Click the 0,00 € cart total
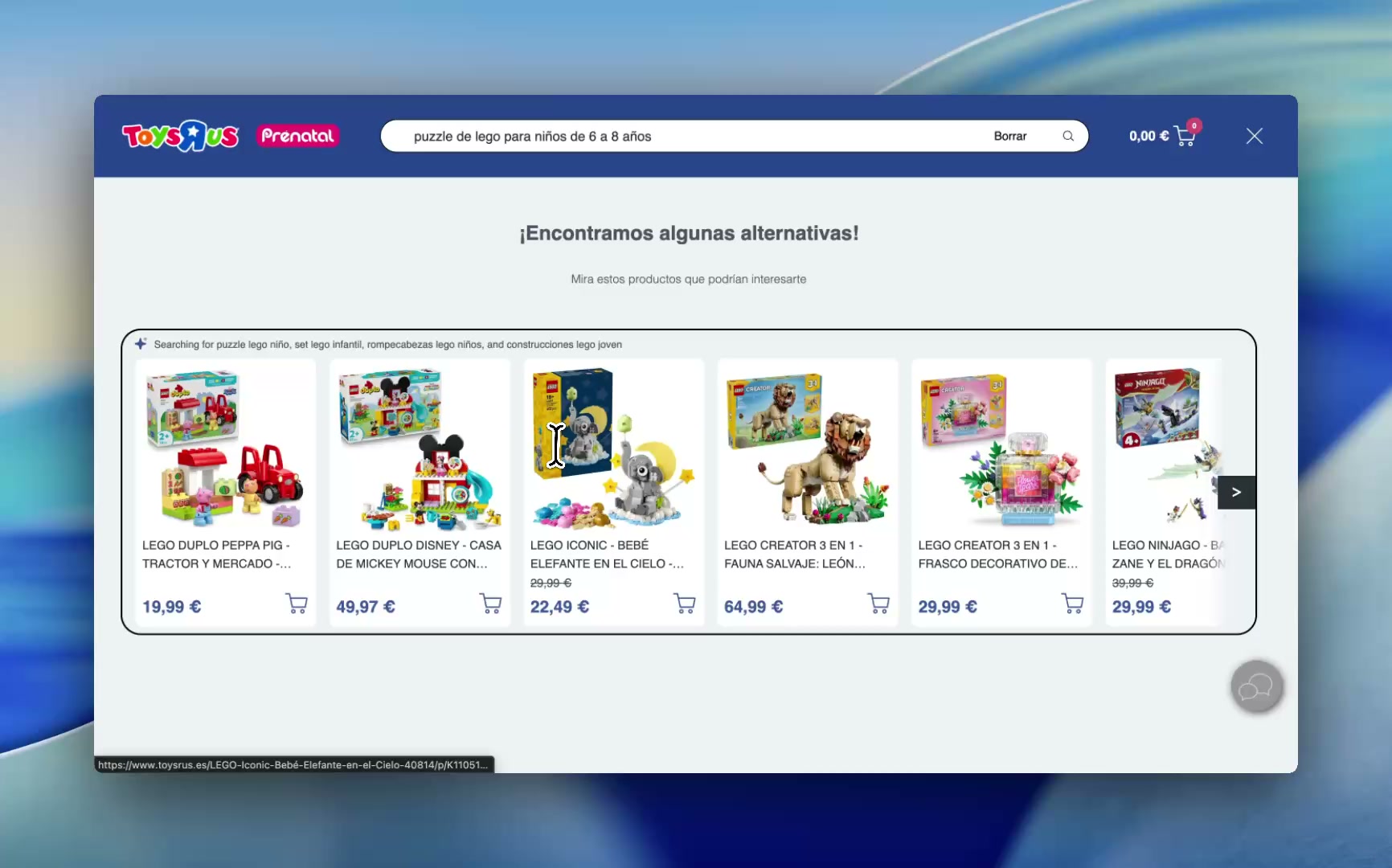 (x=1148, y=136)
